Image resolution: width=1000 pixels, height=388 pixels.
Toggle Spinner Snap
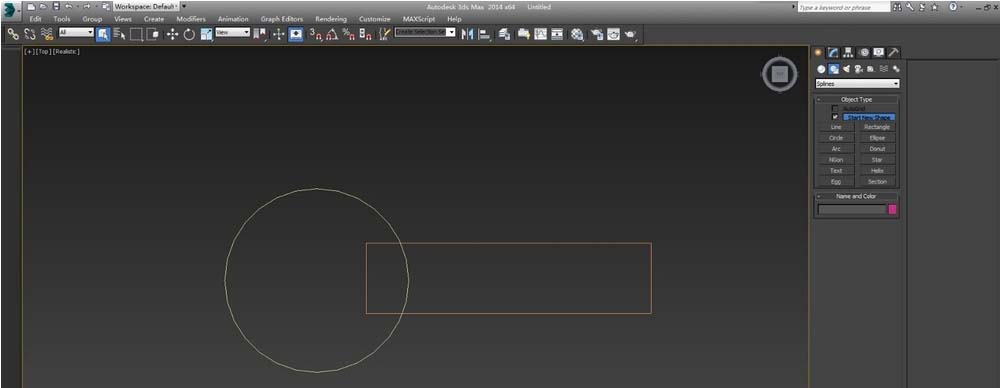(x=365, y=34)
